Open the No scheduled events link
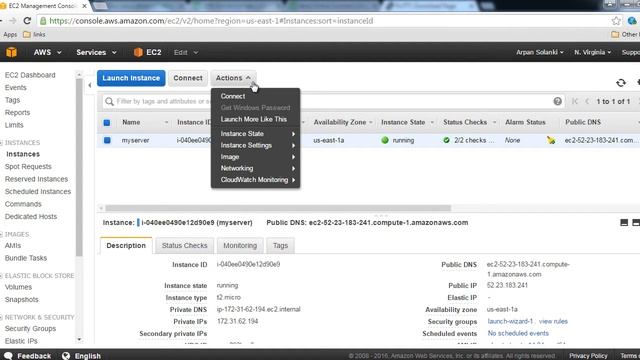Screen dimensions: 640x360 [518, 333]
